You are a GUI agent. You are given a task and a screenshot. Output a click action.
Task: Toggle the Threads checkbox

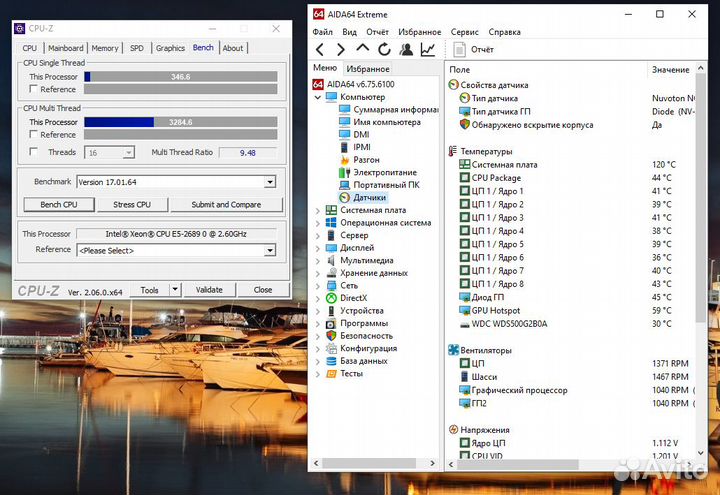pos(32,152)
